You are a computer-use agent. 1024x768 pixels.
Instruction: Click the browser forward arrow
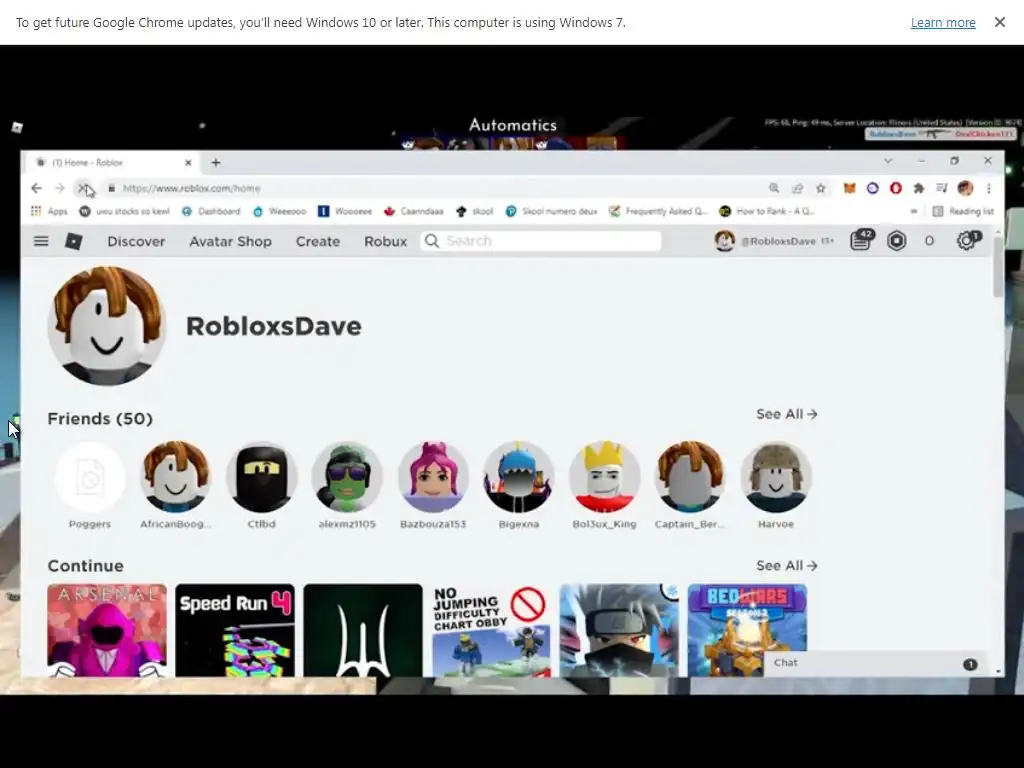click(x=59, y=188)
